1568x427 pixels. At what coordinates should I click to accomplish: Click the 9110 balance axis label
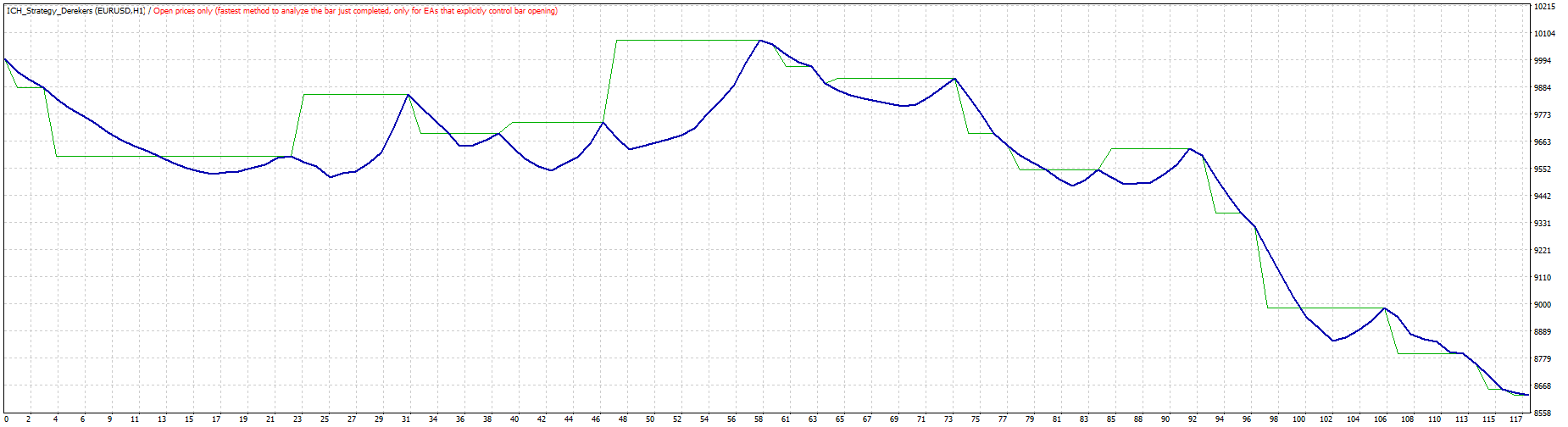(x=1543, y=278)
